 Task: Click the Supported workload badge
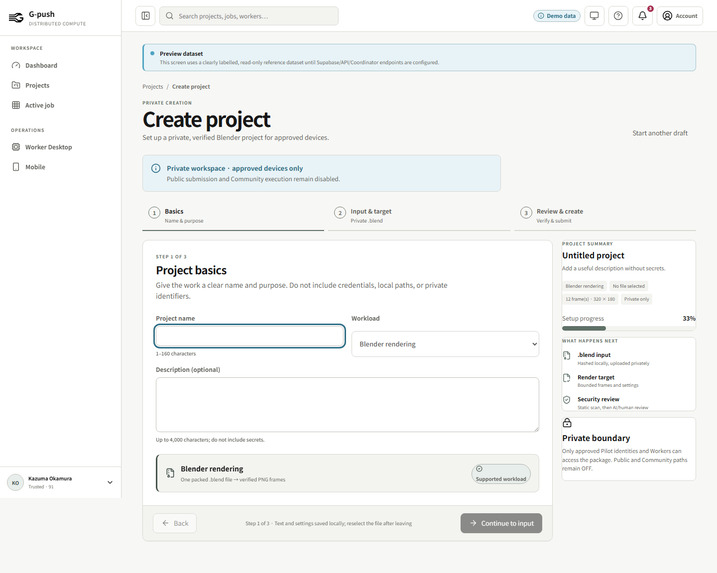click(501, 473)
